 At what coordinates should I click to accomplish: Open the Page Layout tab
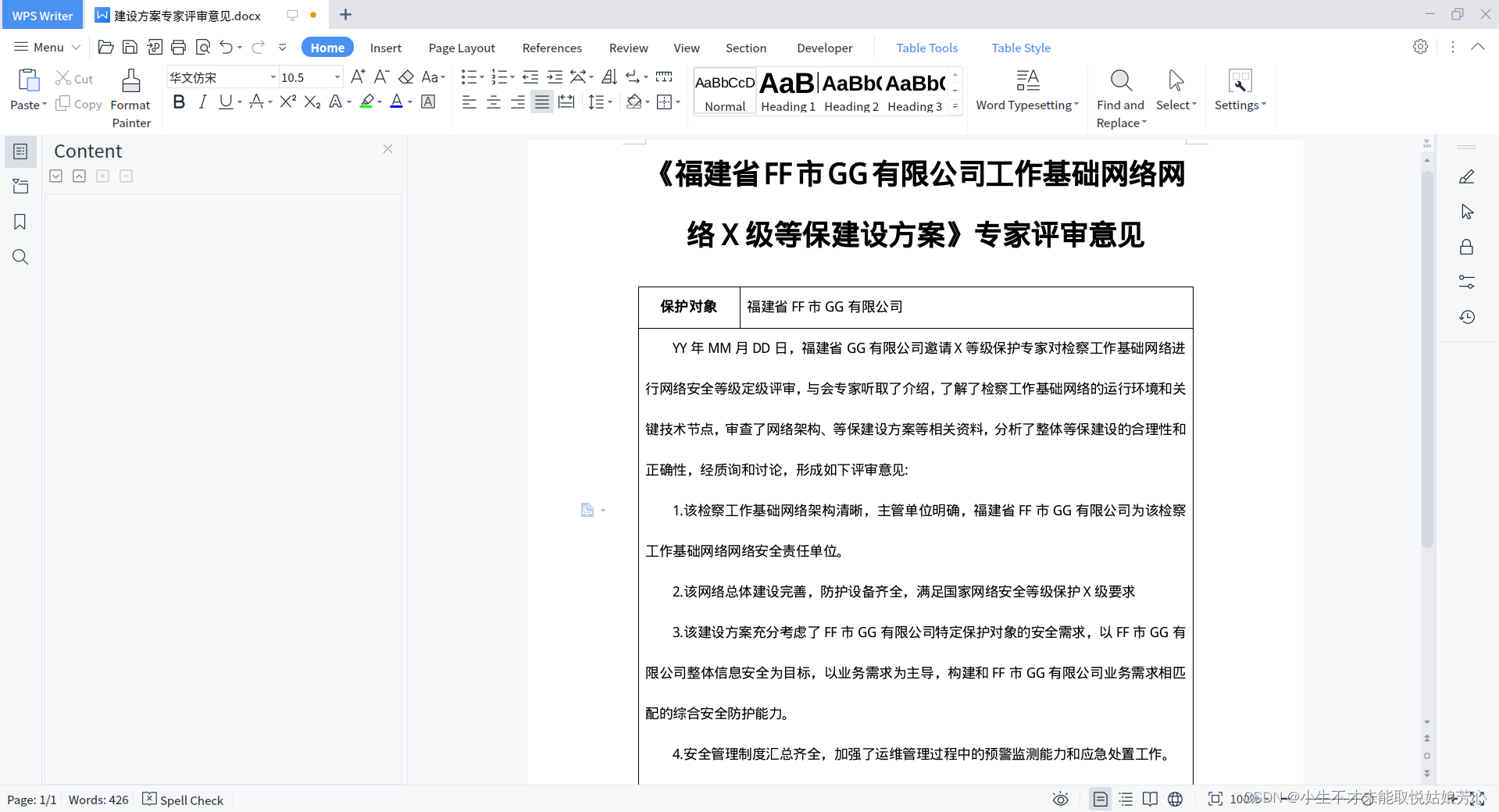tap(462, 48)
